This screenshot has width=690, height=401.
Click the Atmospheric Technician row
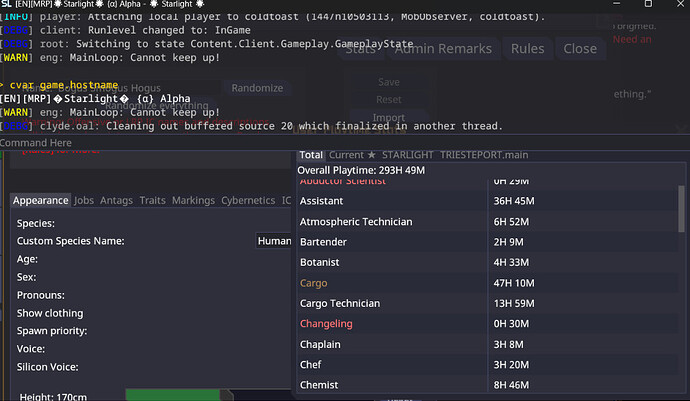(x=488, y=221)
